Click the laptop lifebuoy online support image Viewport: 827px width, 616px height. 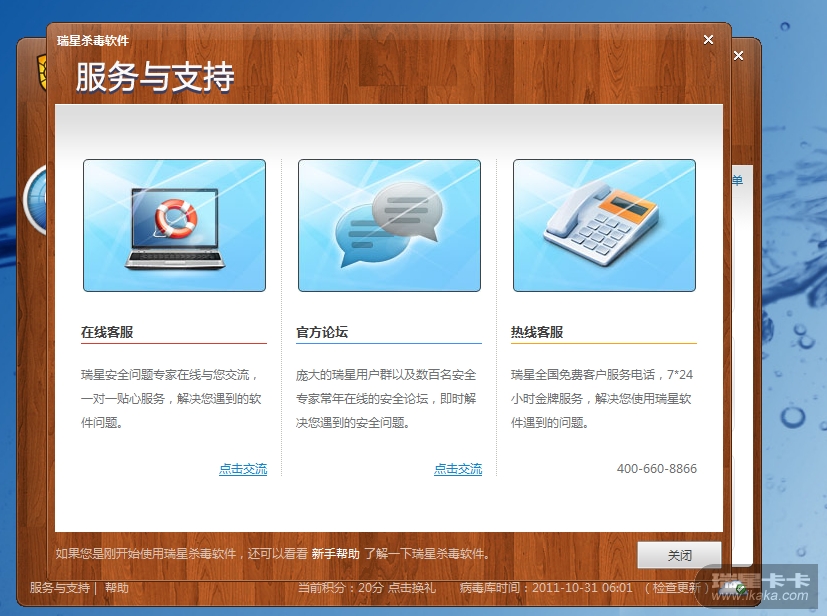tap(175, 225)
